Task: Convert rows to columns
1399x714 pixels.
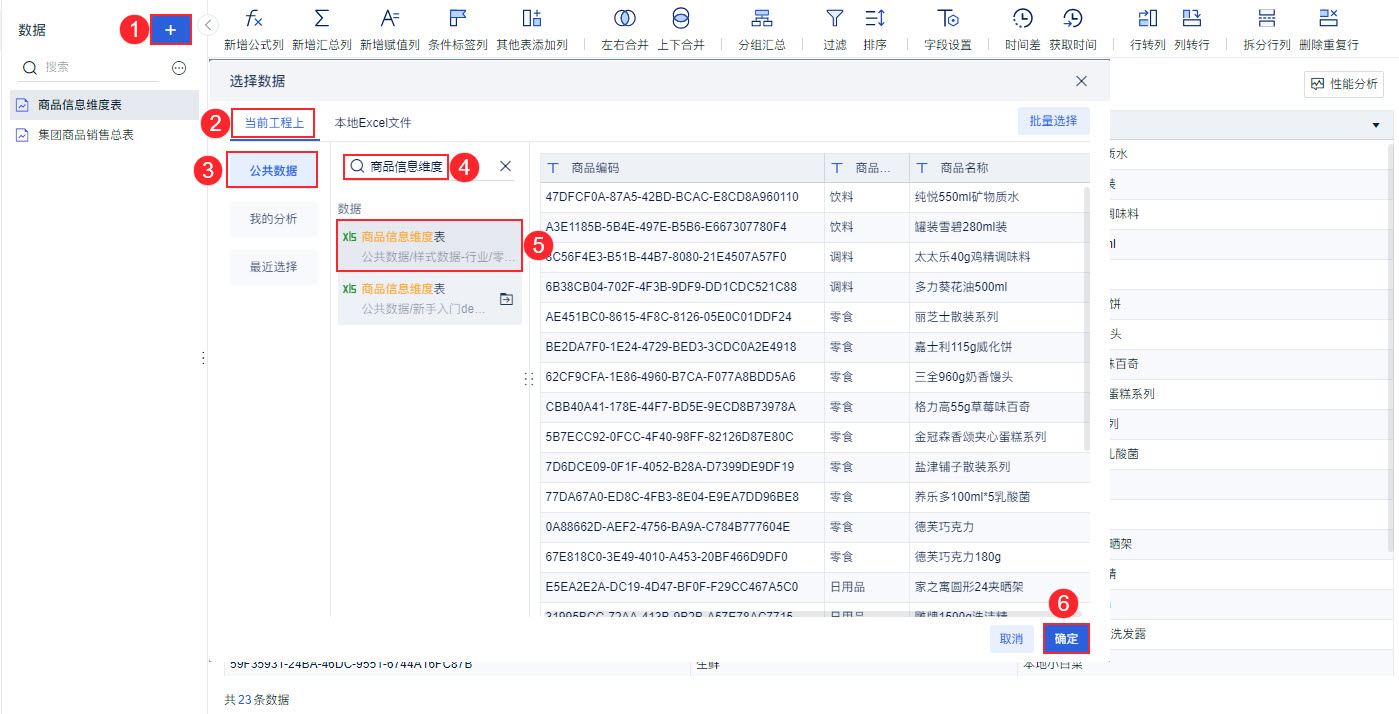Action: [x=1148, y=30]
